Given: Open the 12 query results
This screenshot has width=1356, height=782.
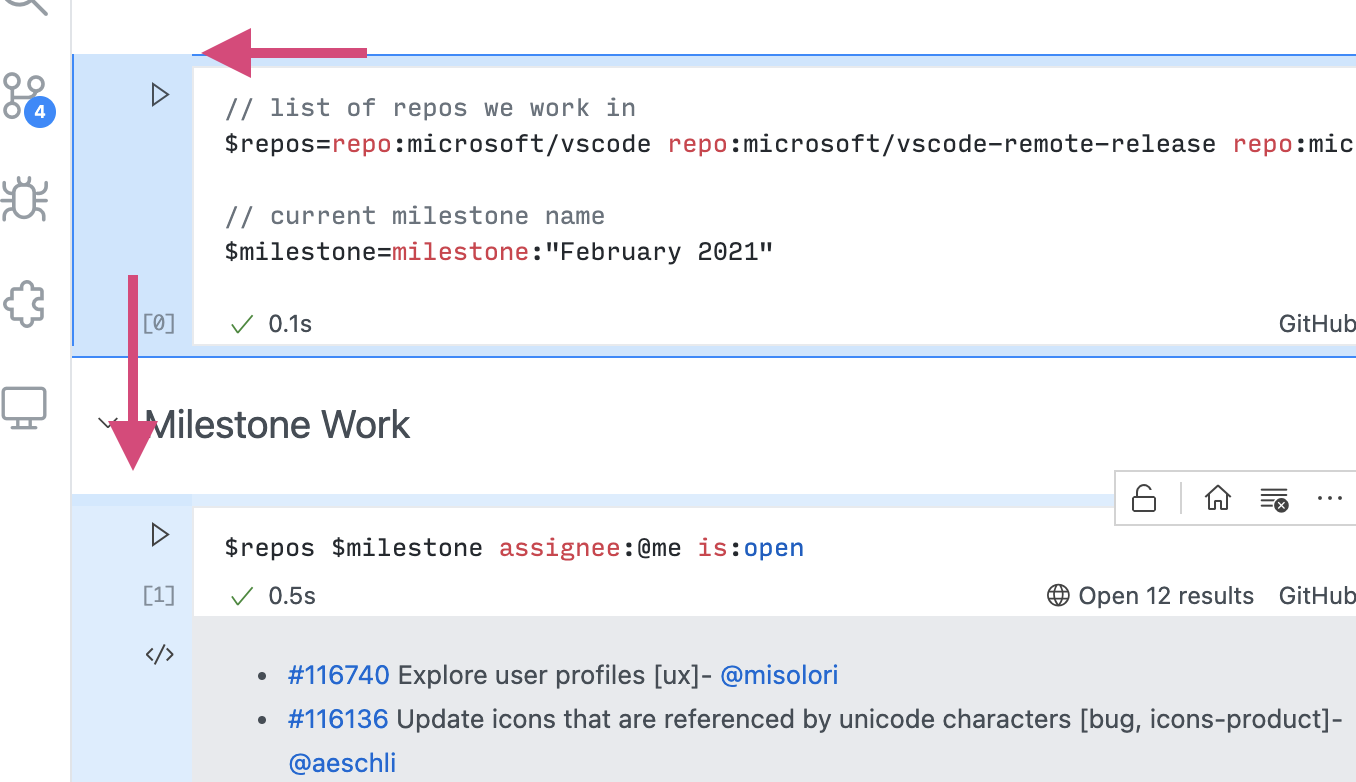Looking at the screenshot, I should point(1166,595).
